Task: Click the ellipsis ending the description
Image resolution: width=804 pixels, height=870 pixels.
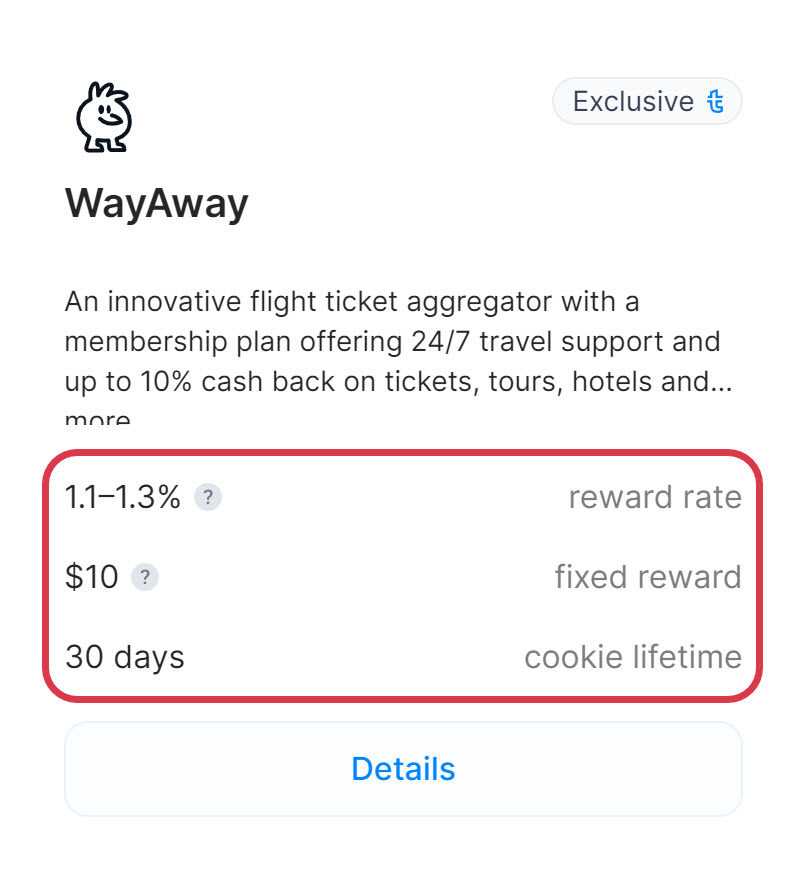Action: pyautogui.click(x=720, y=384)
